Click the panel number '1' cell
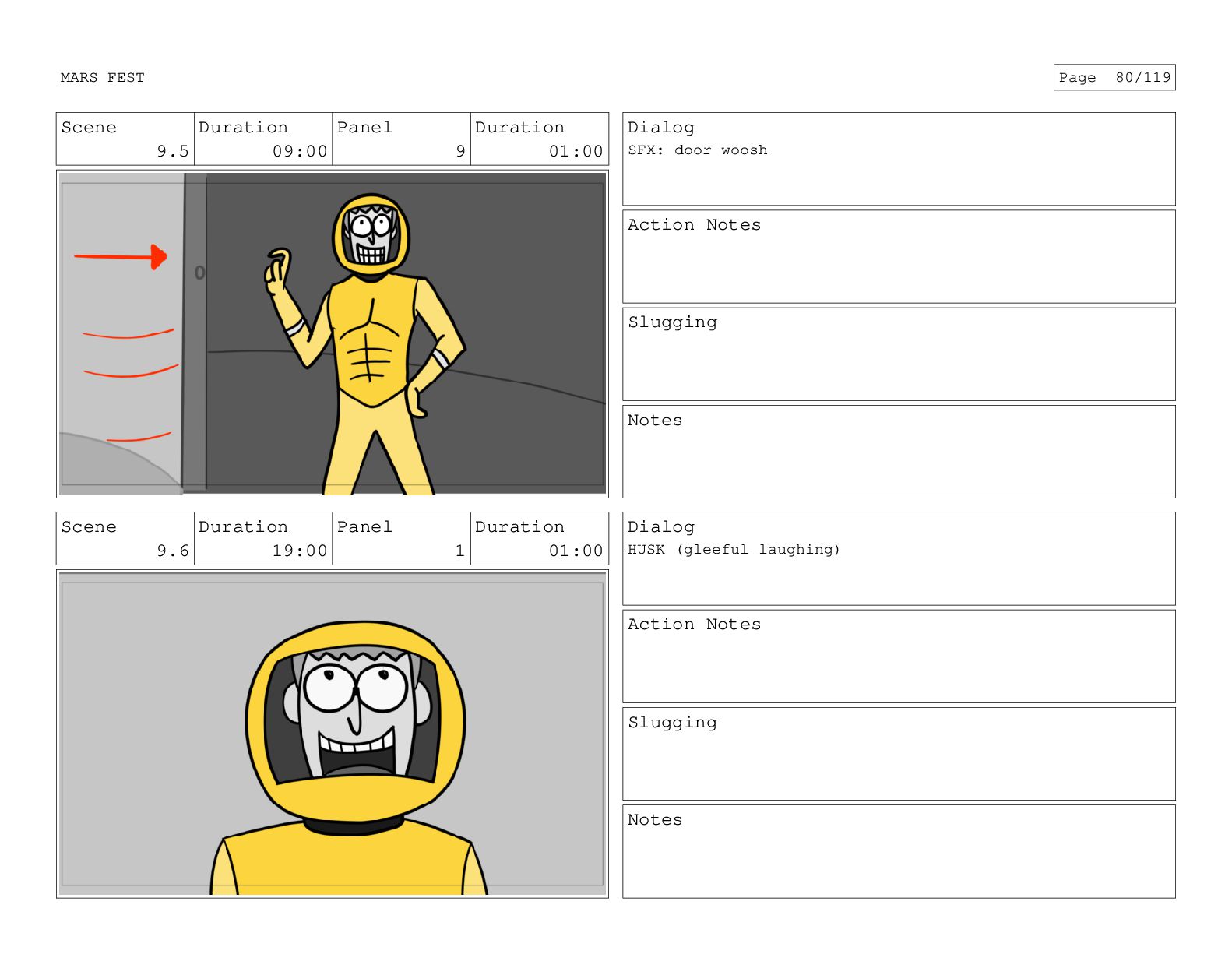1232x954 pixels. pyautogui.click(x=401, y=539)
